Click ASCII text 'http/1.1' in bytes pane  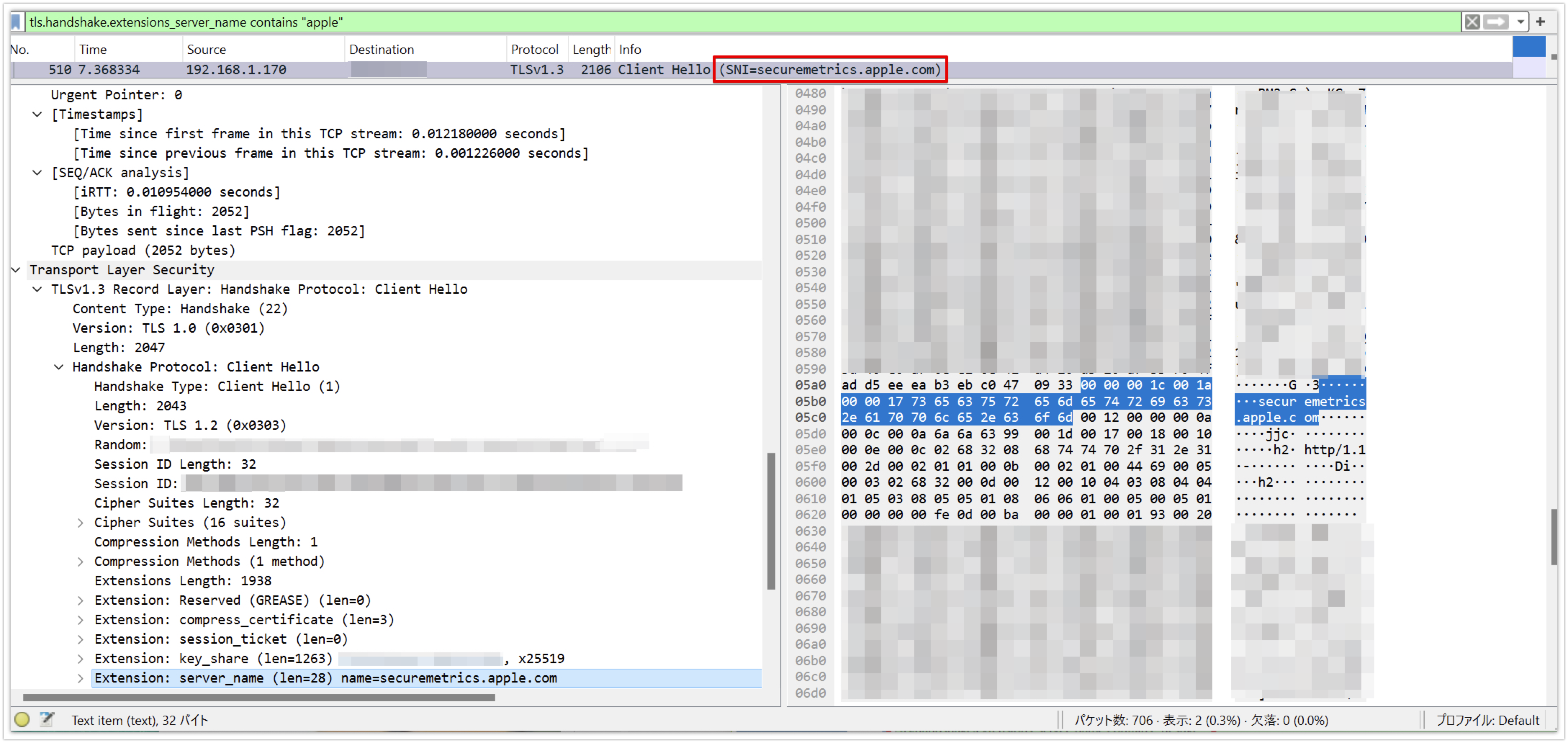tap(1334, 450)
